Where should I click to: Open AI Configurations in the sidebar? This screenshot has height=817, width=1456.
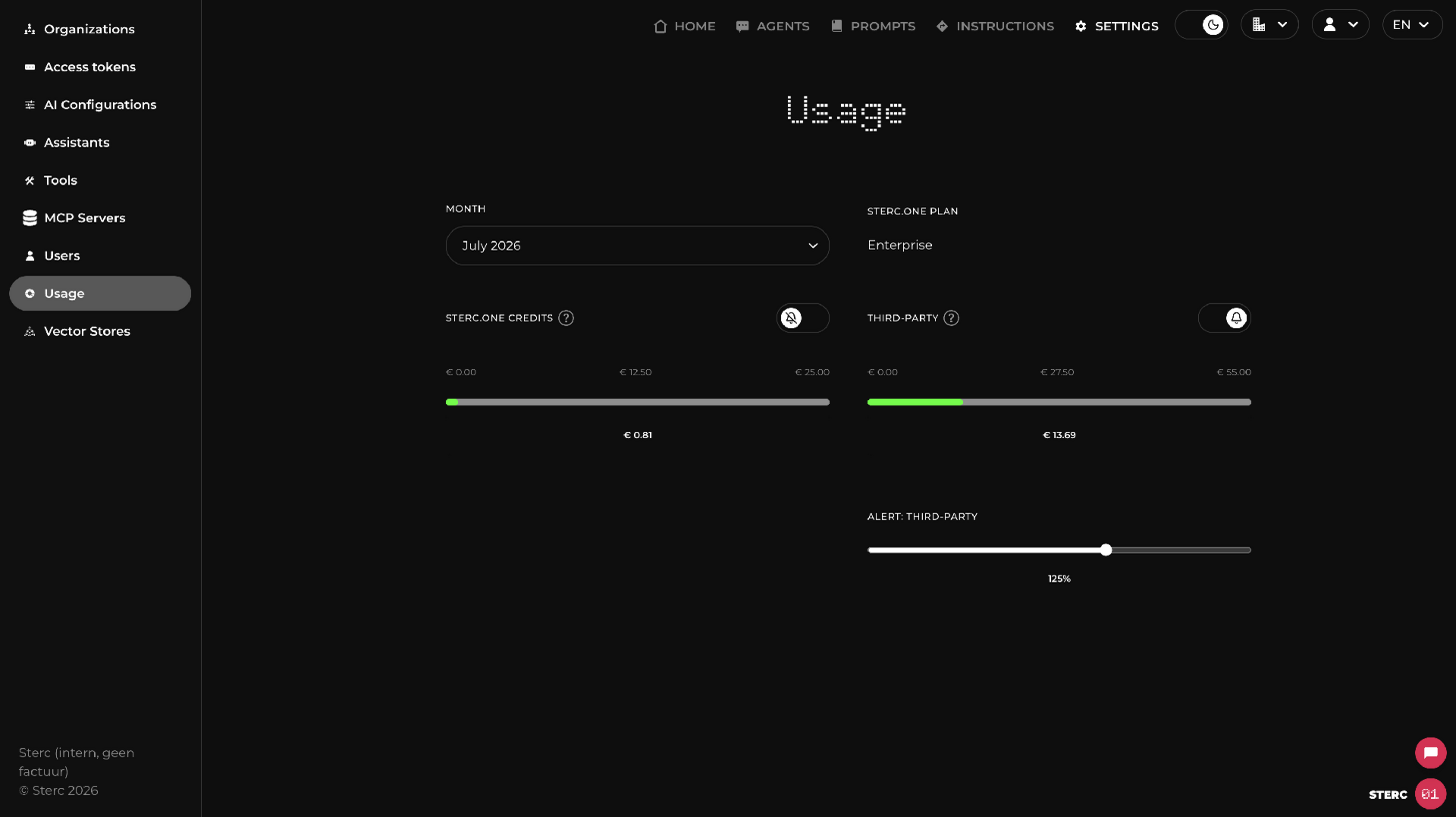[x=100, y=105]
